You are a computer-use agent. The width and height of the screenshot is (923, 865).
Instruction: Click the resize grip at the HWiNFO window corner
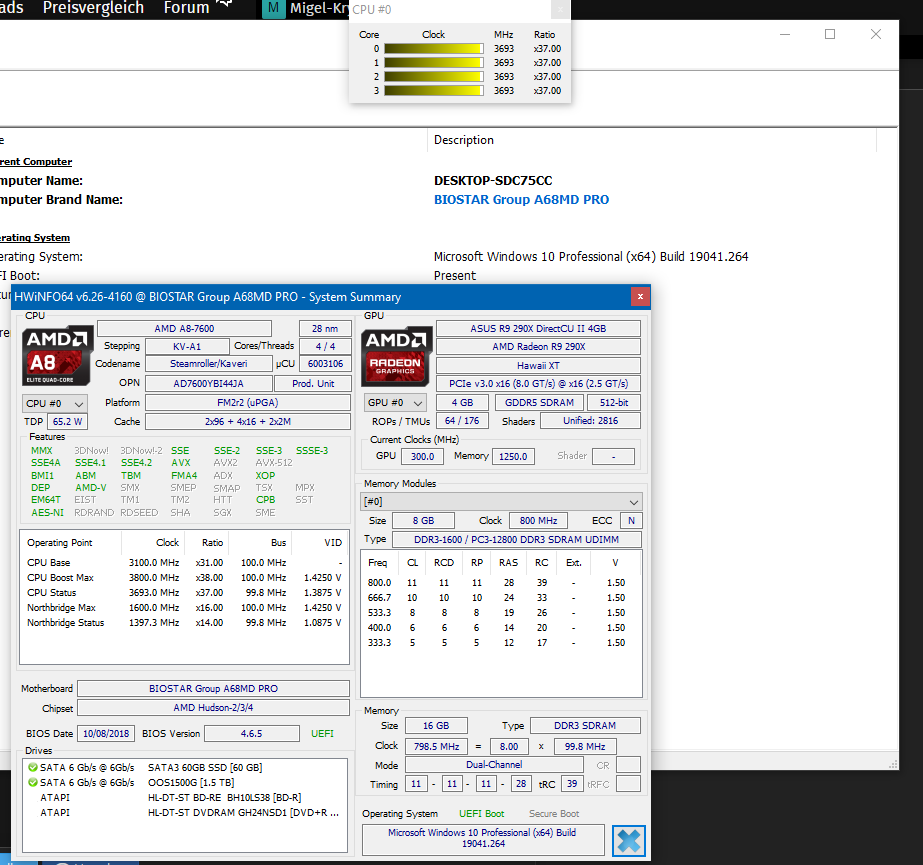coord(893,764)
